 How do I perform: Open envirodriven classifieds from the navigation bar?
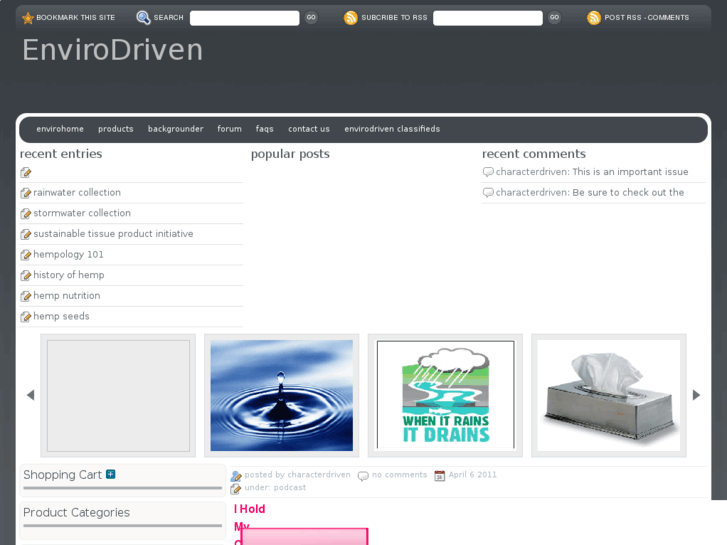point(392,129)
